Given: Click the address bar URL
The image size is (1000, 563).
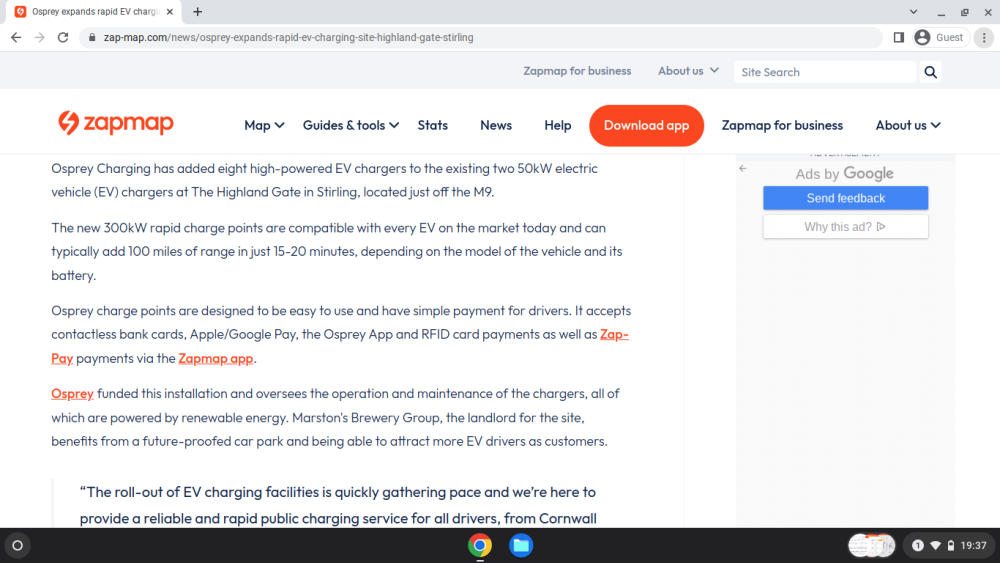Looking at the screenshot, I should click(x=288, y=38).
